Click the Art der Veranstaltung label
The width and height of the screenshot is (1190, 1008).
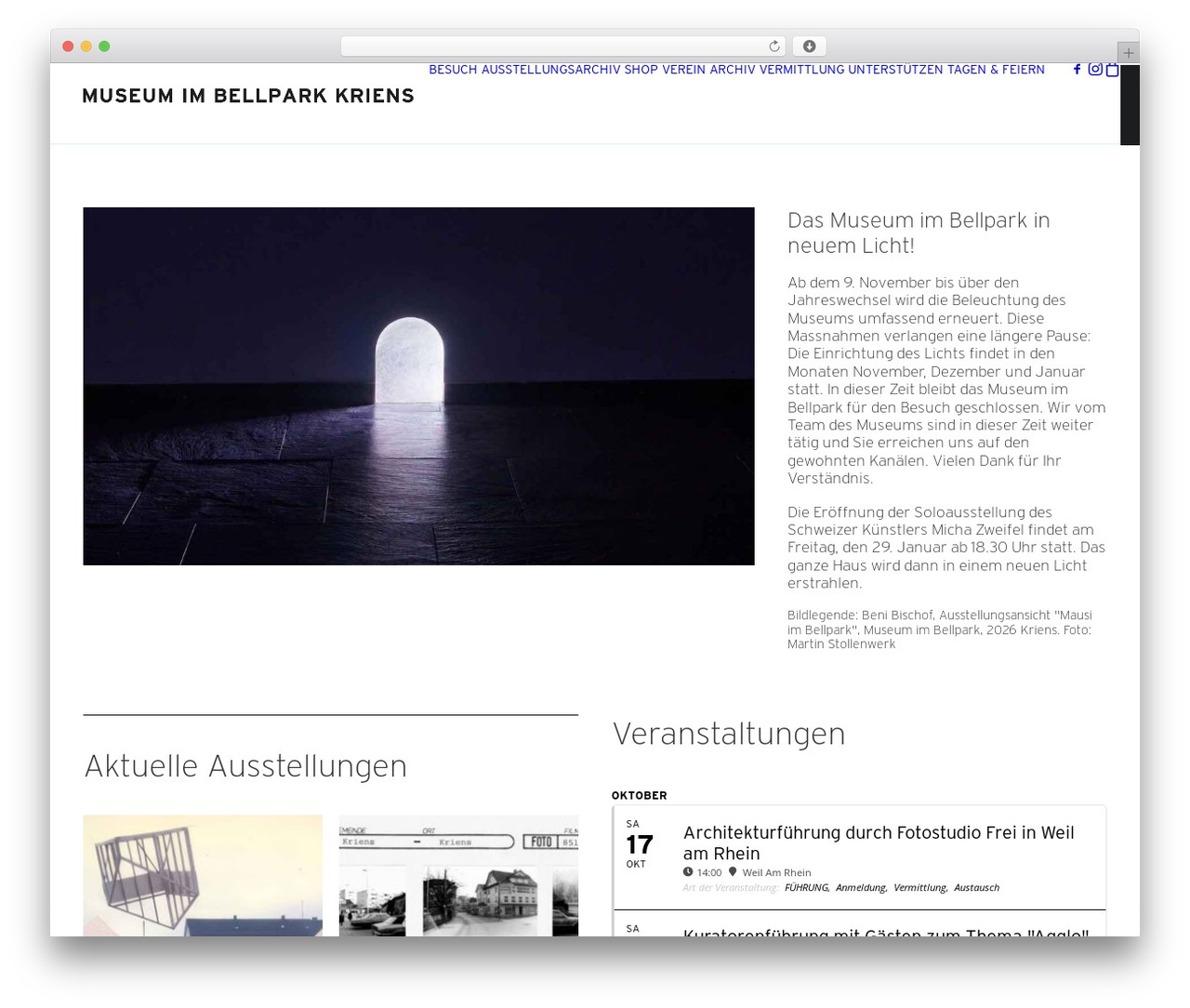[731, 887]
